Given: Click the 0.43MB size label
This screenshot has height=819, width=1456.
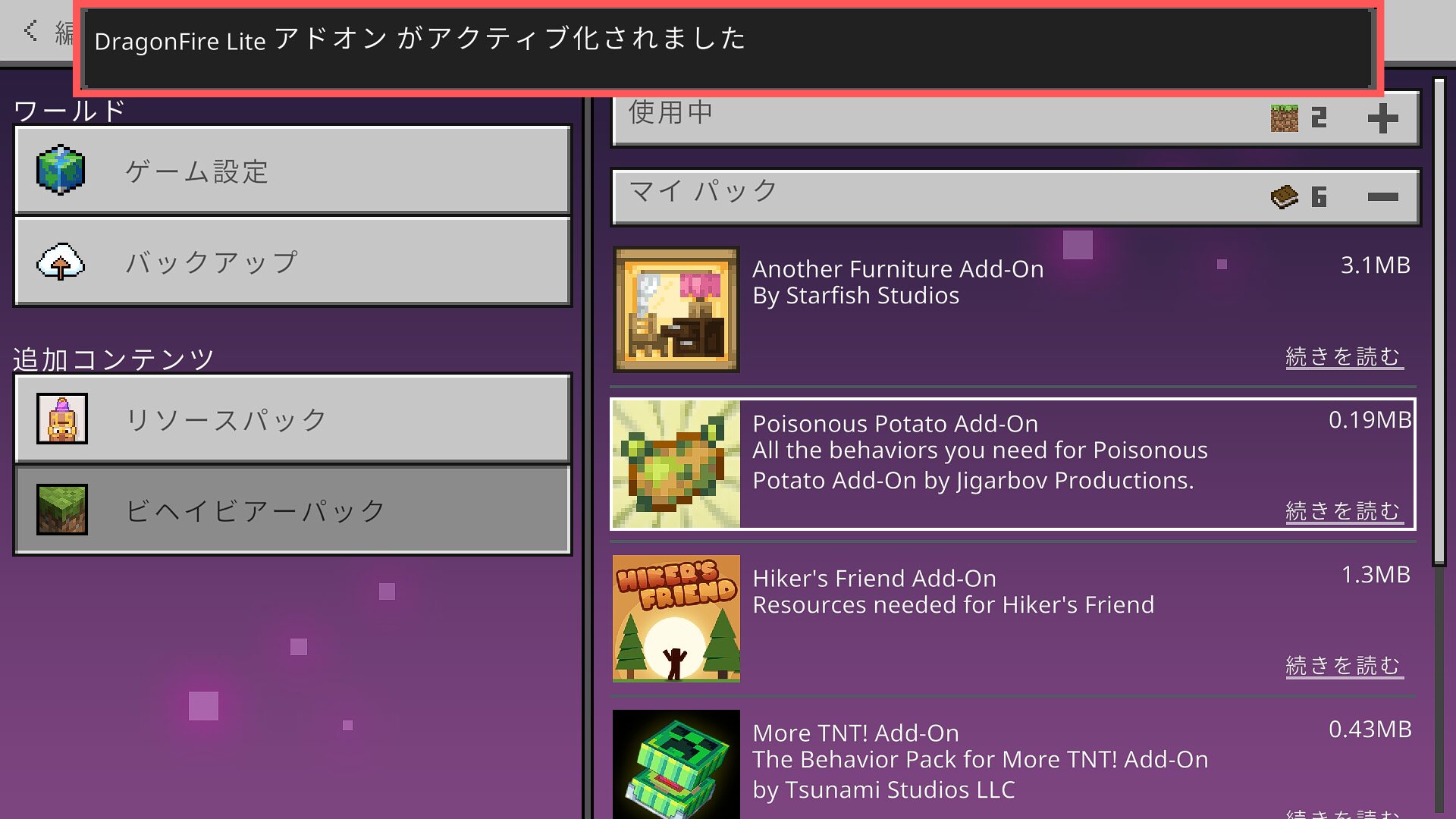Looking at the screenshot, I should tap(1370, 730).
